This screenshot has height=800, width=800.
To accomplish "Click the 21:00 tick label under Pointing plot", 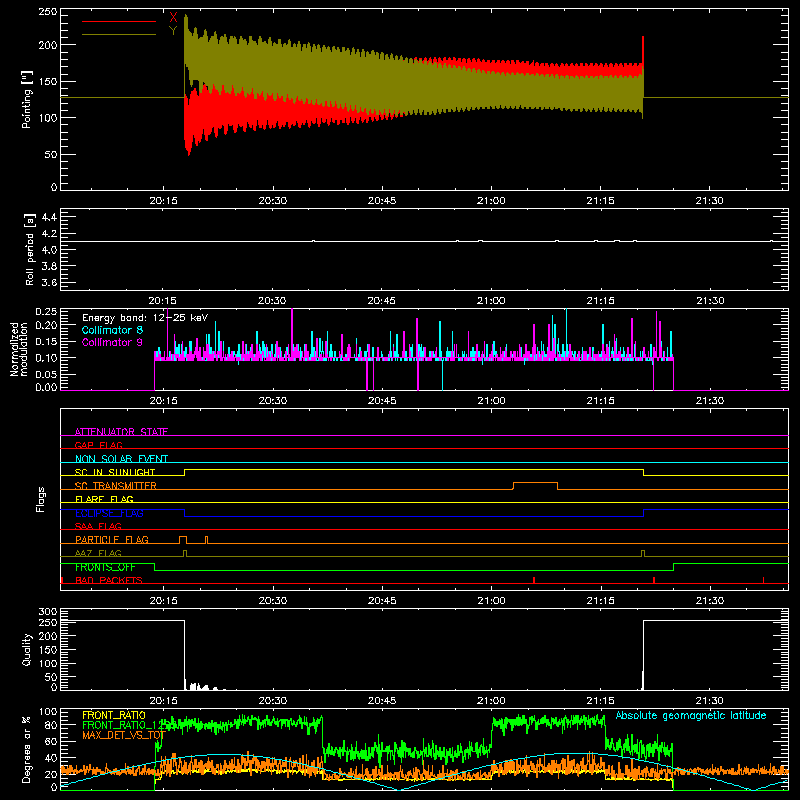I will click(491, 201).
